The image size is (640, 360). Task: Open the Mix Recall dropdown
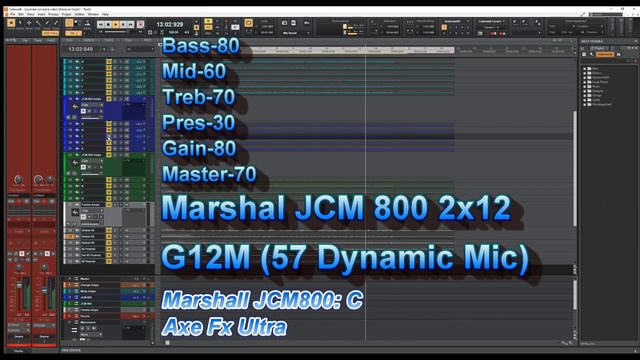[x=296, y=33]
